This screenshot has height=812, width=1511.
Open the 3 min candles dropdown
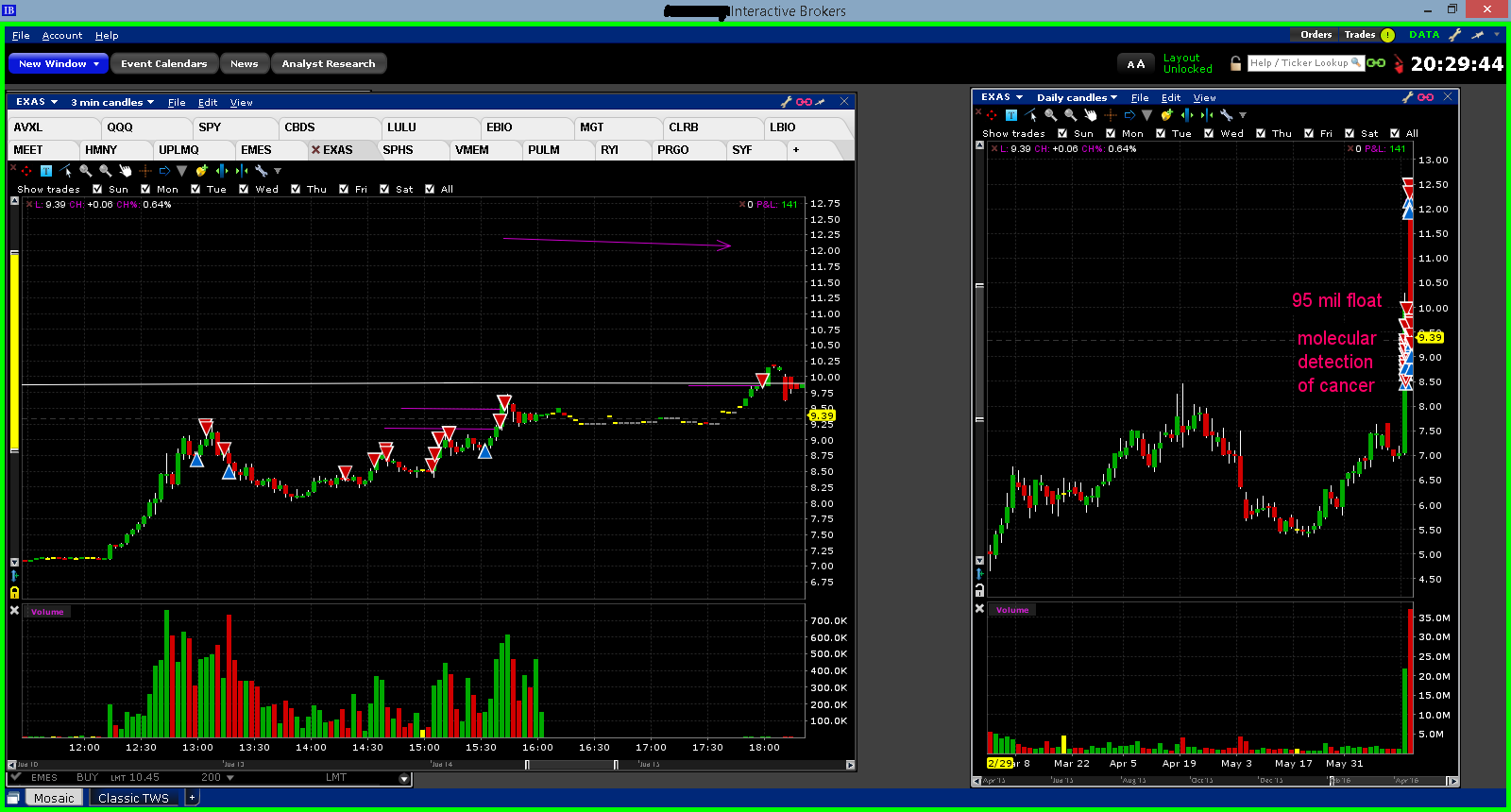pyautogui.click(x=111, y=102)
